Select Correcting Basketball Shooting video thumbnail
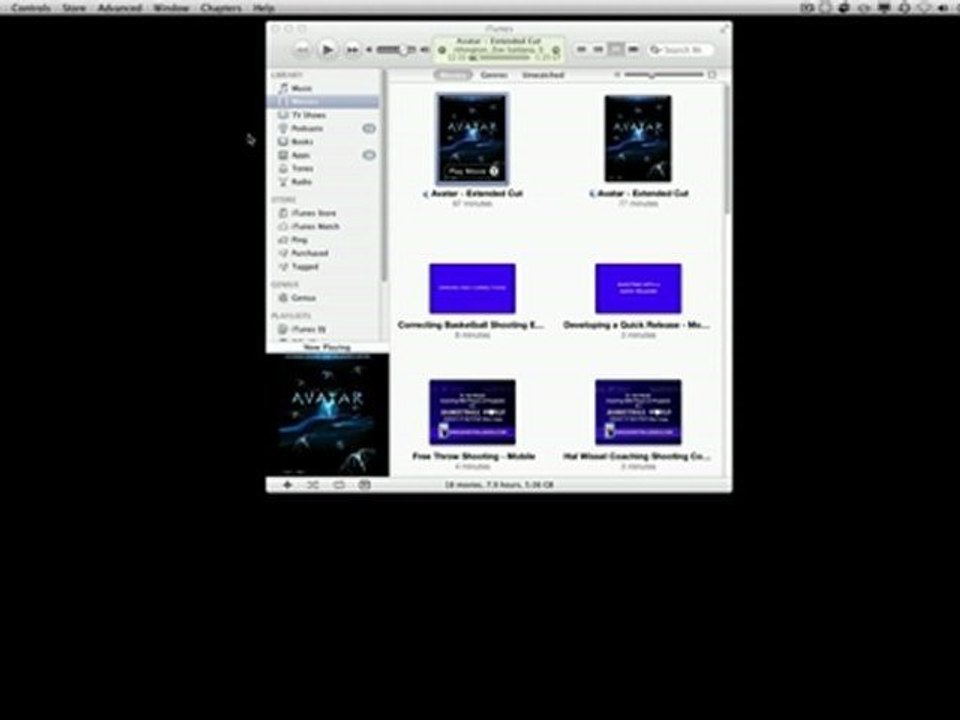The image size is (960, 720). point(472,288)
